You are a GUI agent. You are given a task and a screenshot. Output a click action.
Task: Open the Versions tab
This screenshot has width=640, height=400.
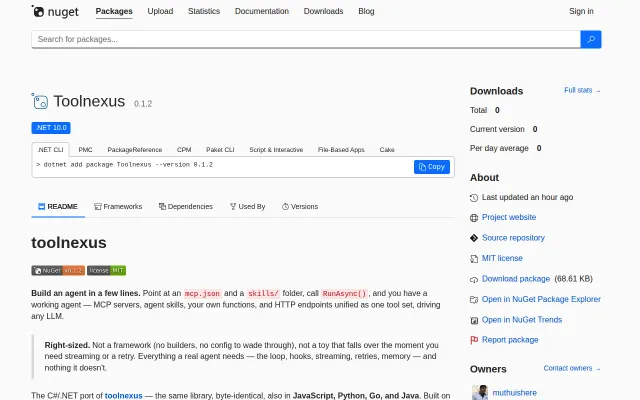point(300,207)
